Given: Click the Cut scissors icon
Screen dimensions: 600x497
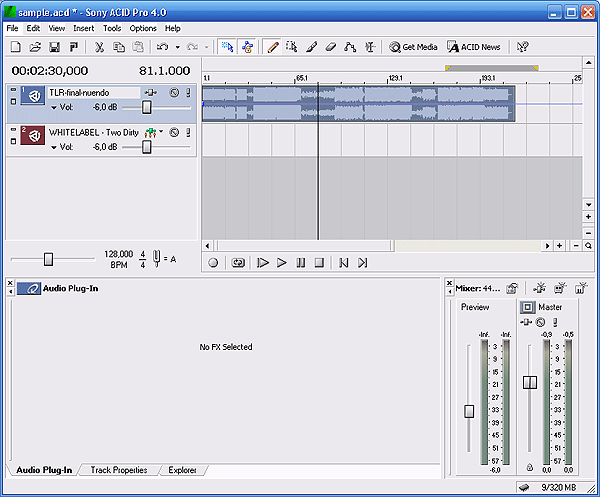Looking at the screenshot, I should (99, 47).
